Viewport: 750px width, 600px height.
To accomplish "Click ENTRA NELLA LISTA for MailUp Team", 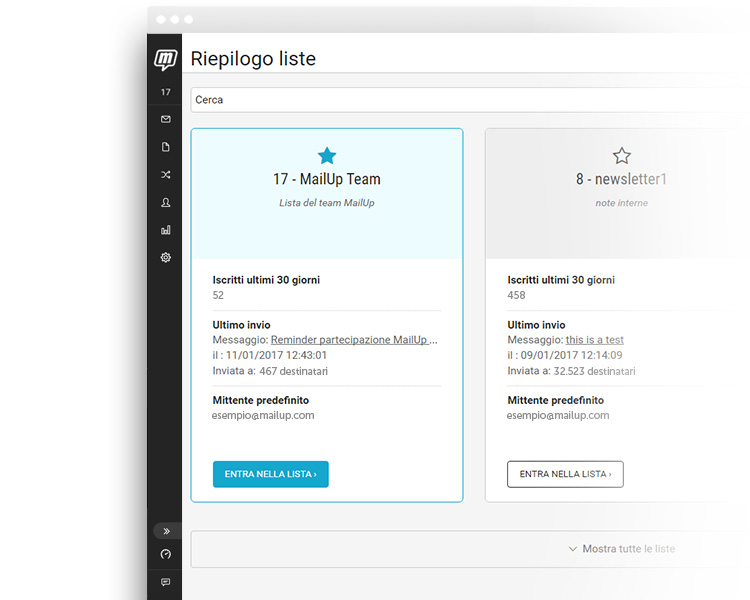I will click(x=270, y=474).
